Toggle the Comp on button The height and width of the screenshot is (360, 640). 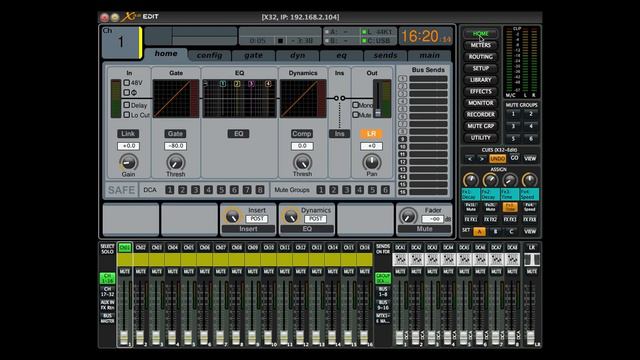(x=302, y=133)
